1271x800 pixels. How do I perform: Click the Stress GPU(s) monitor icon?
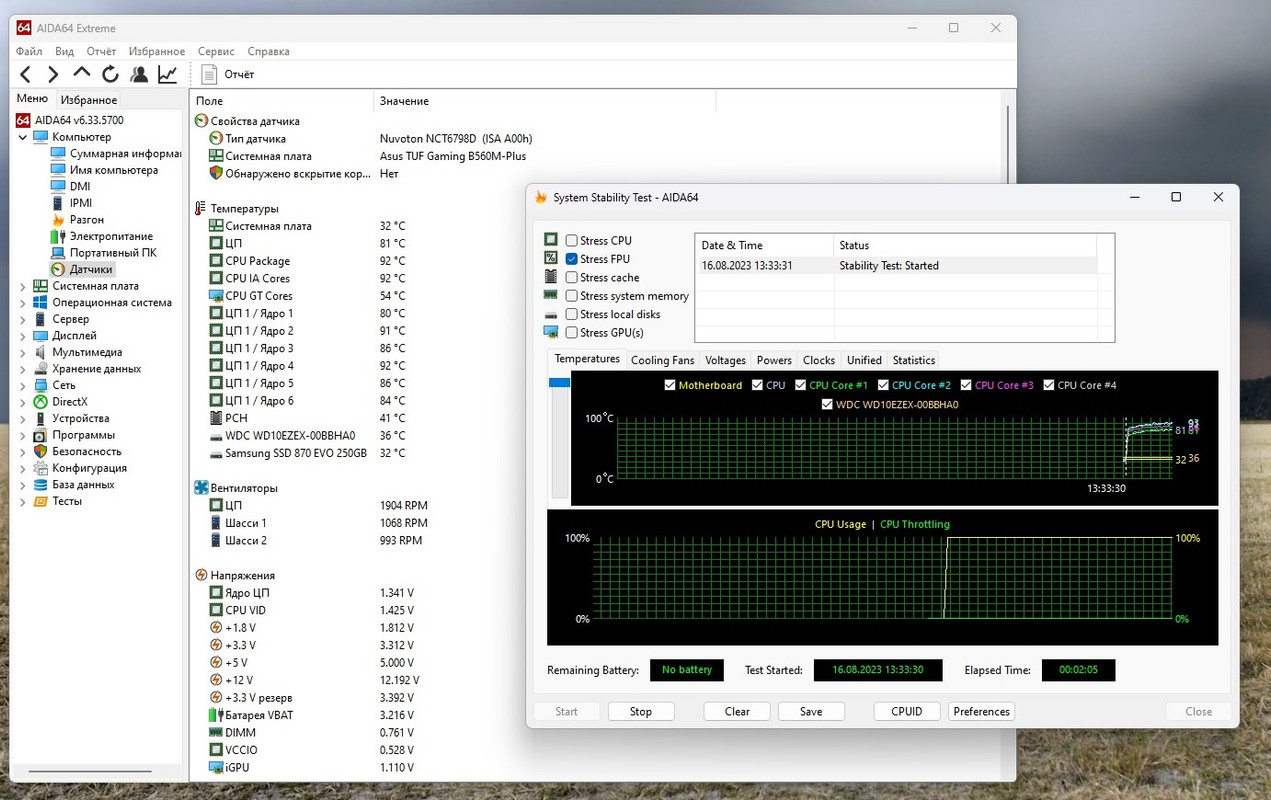pos(551,332)
